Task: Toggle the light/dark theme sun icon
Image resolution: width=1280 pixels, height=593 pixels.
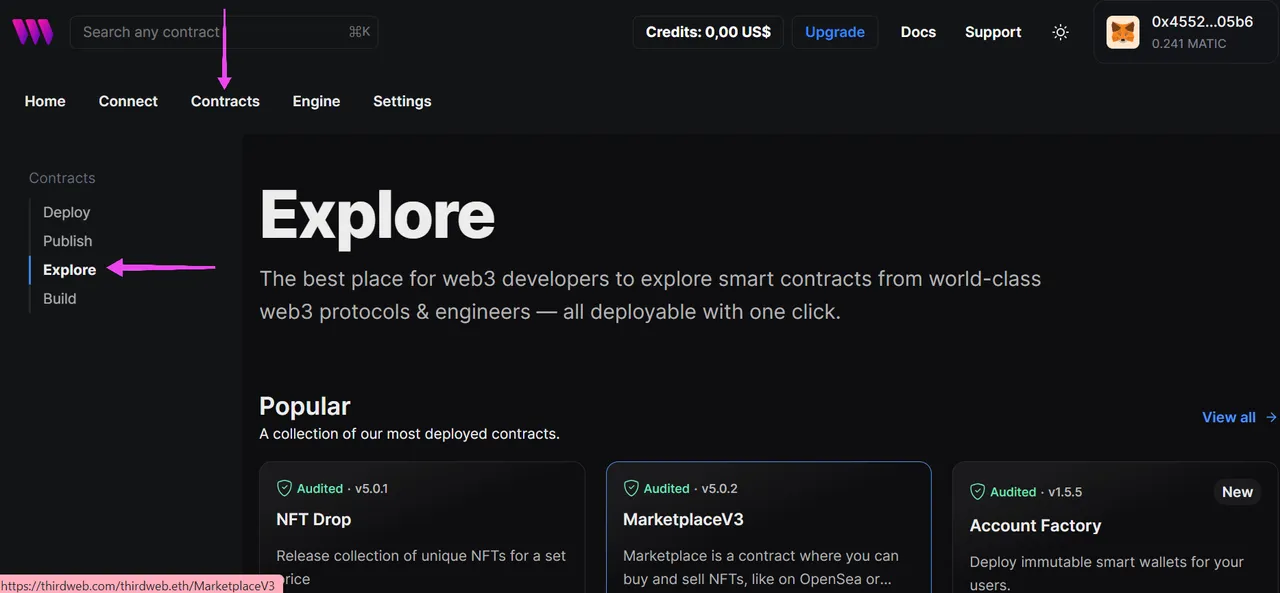Action: pos(1061,32)
